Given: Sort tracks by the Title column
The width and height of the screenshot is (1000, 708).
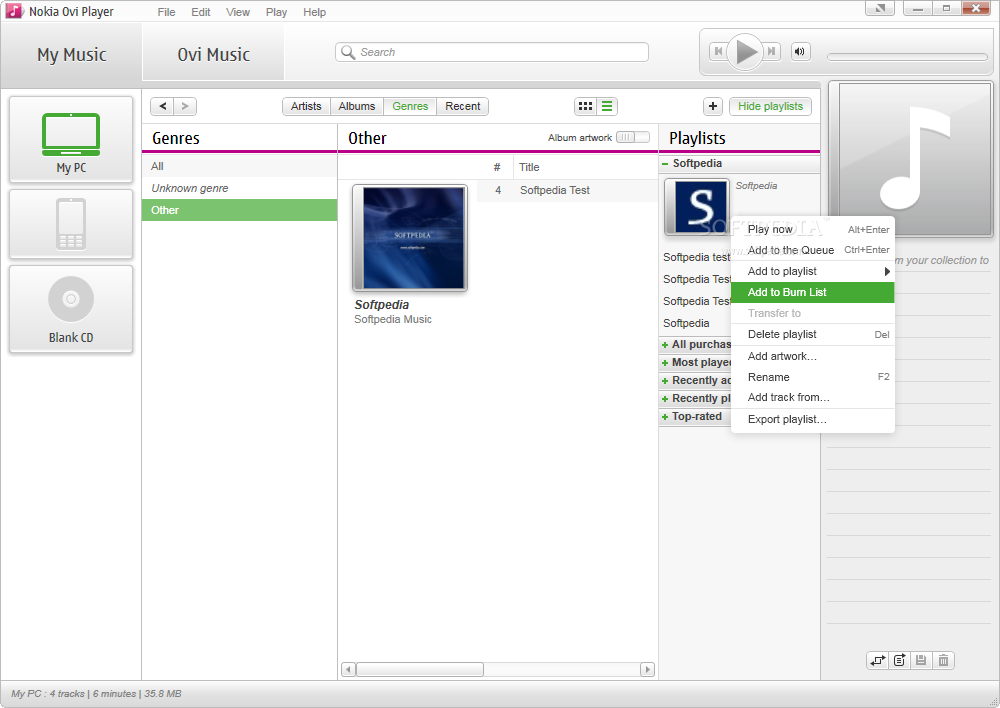Looking at the screenshot, I should click(529, 167).
